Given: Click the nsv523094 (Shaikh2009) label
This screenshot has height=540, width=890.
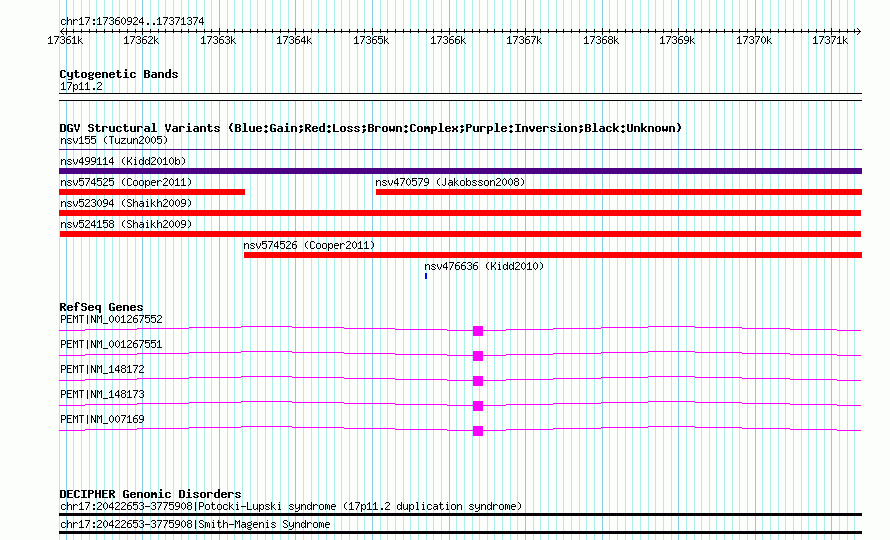Looking at the screenshot, I should pyautogui.click(x=126, y=203).
